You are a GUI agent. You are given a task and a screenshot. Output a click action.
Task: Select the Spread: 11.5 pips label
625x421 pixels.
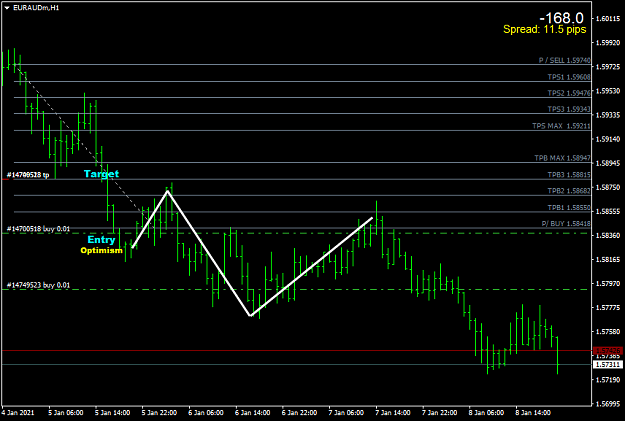coord(544,30)
